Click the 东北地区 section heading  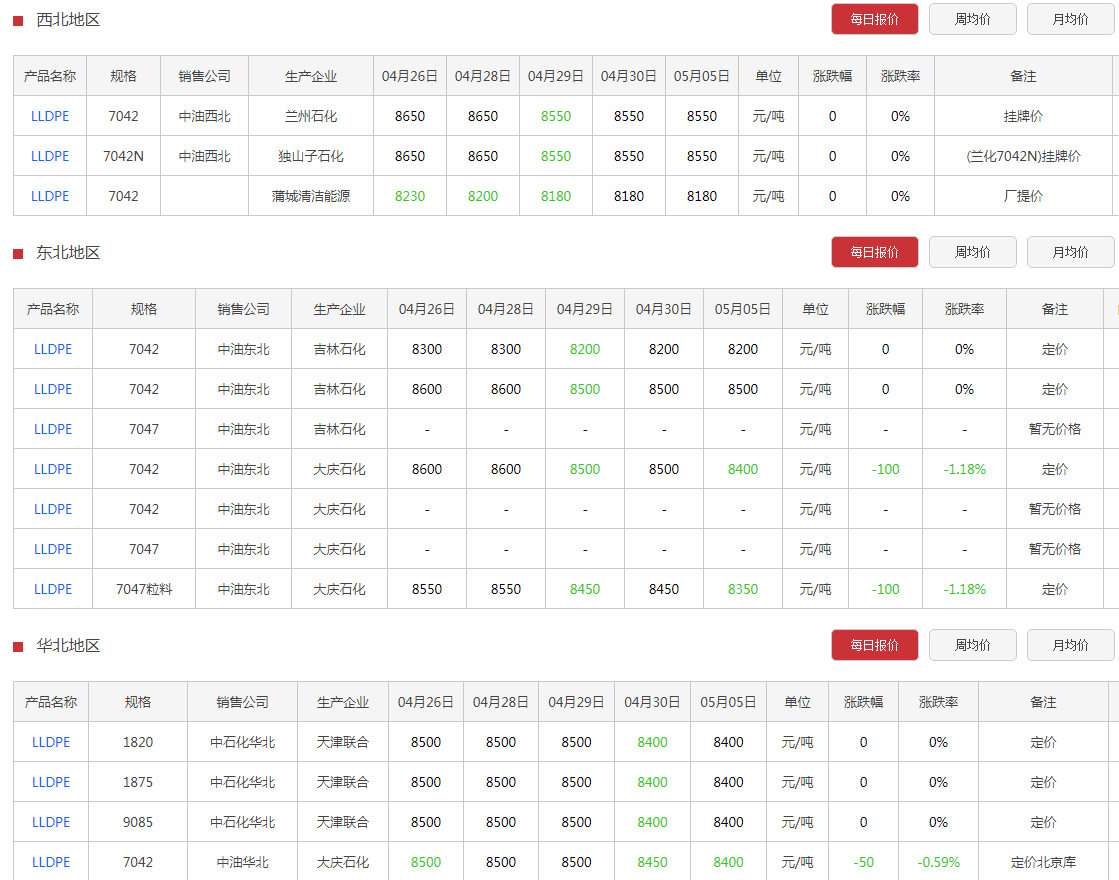68,253
